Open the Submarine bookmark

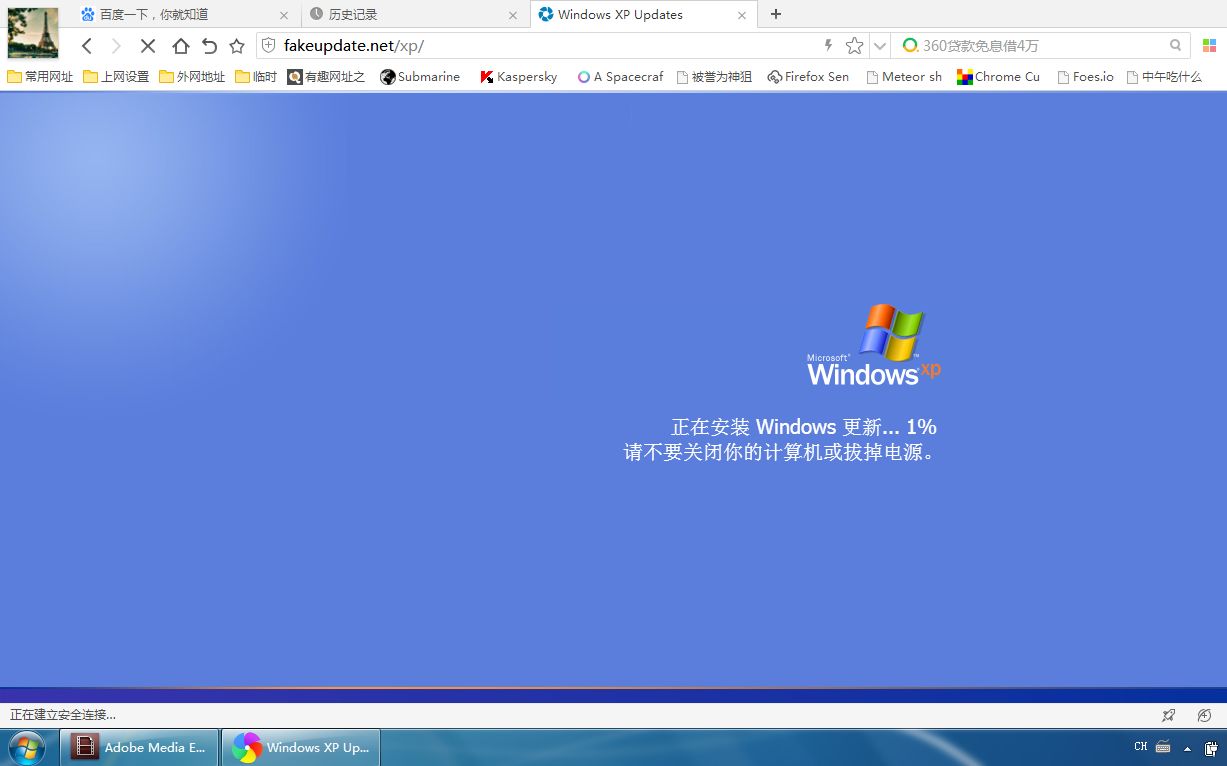click(420, 76)
